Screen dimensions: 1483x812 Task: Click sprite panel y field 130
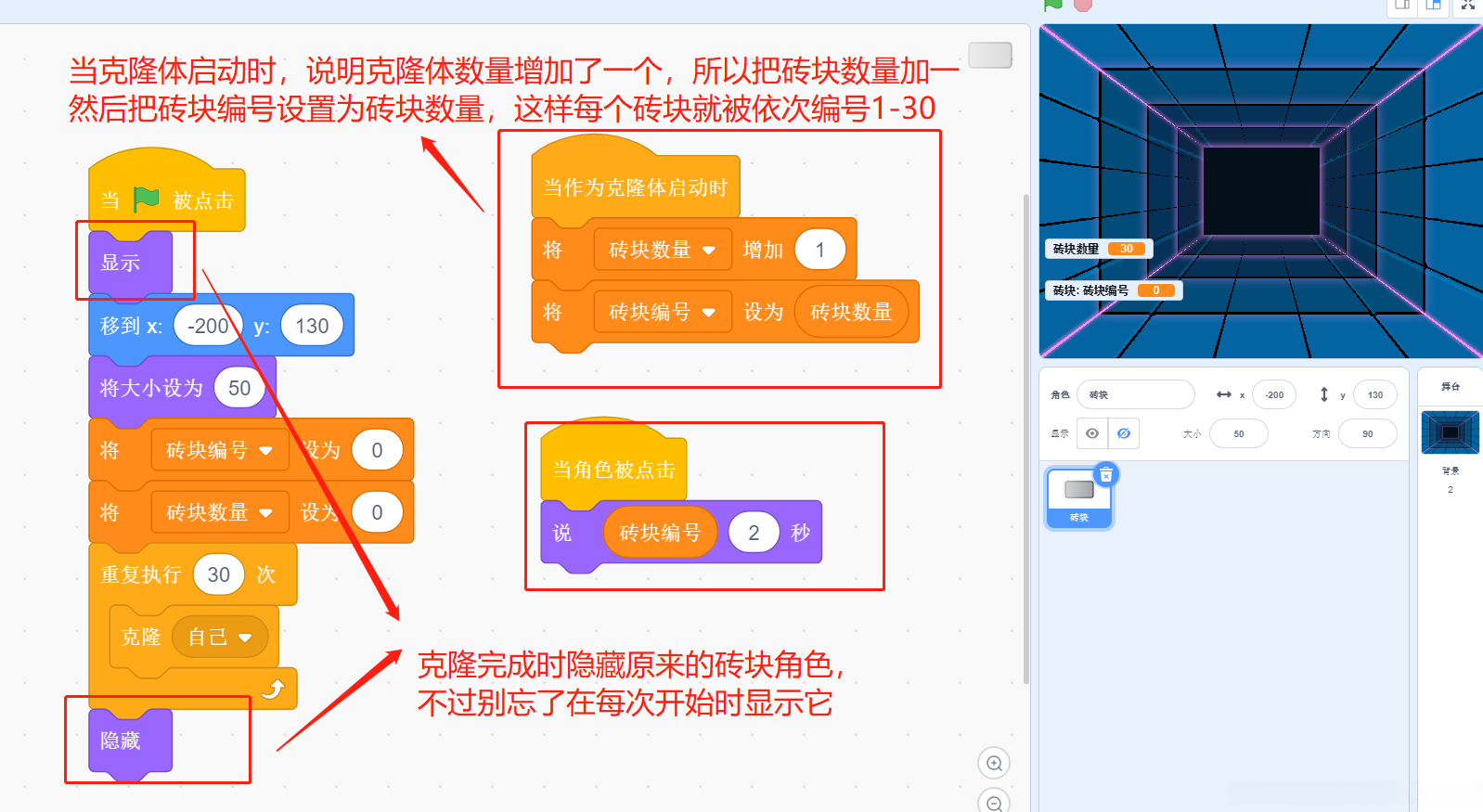(x=1374, y=394)
